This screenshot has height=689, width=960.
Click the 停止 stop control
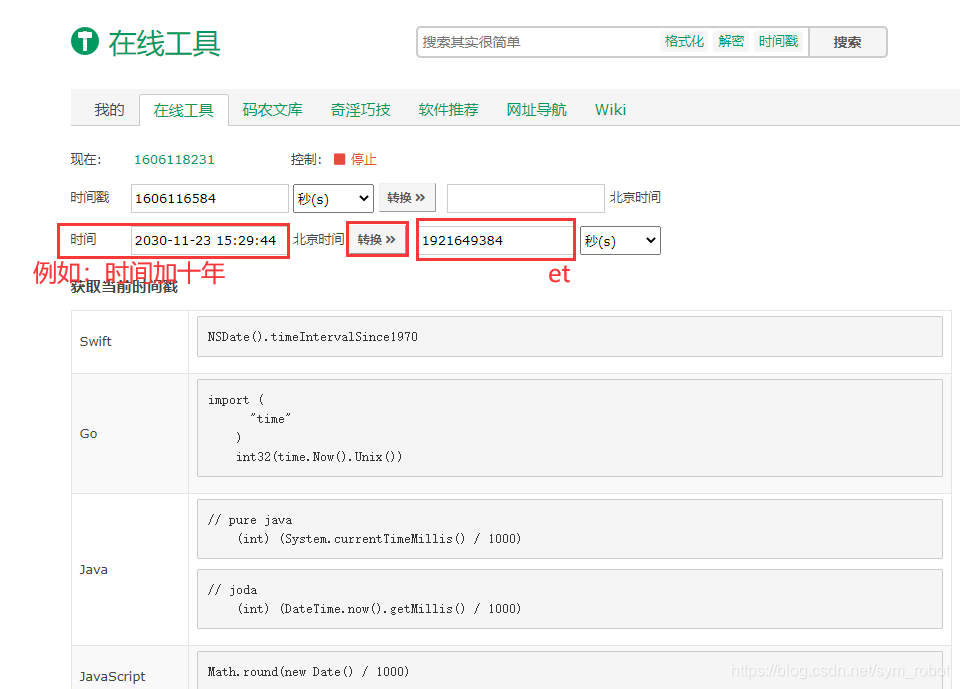[x=363, y=159]
